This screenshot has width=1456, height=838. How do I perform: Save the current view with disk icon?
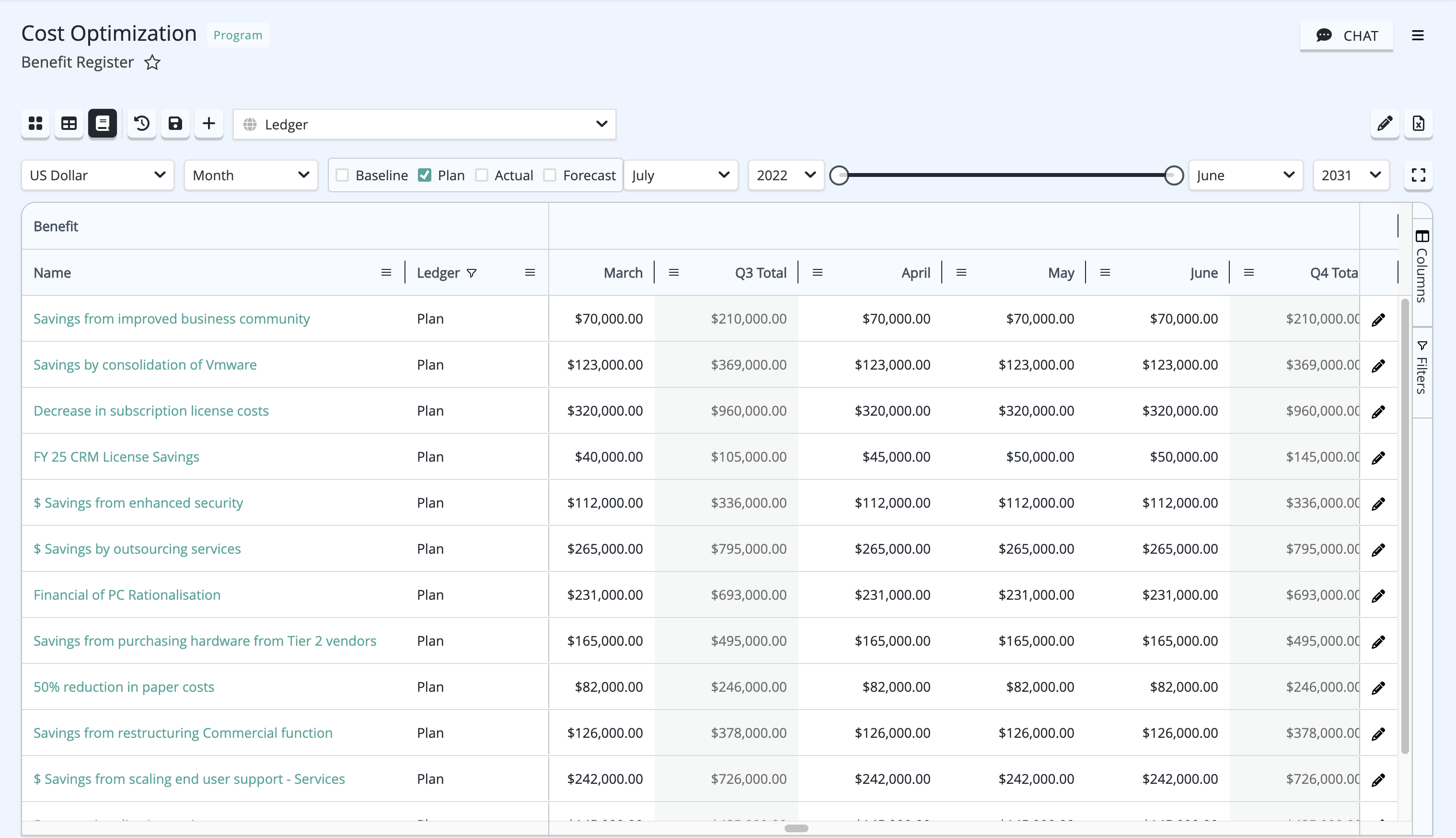175,123
